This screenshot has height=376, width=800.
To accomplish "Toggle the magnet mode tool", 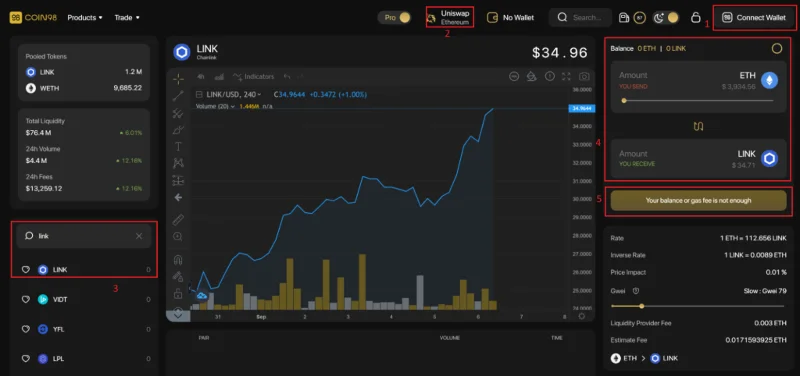I will pos(178,260).
